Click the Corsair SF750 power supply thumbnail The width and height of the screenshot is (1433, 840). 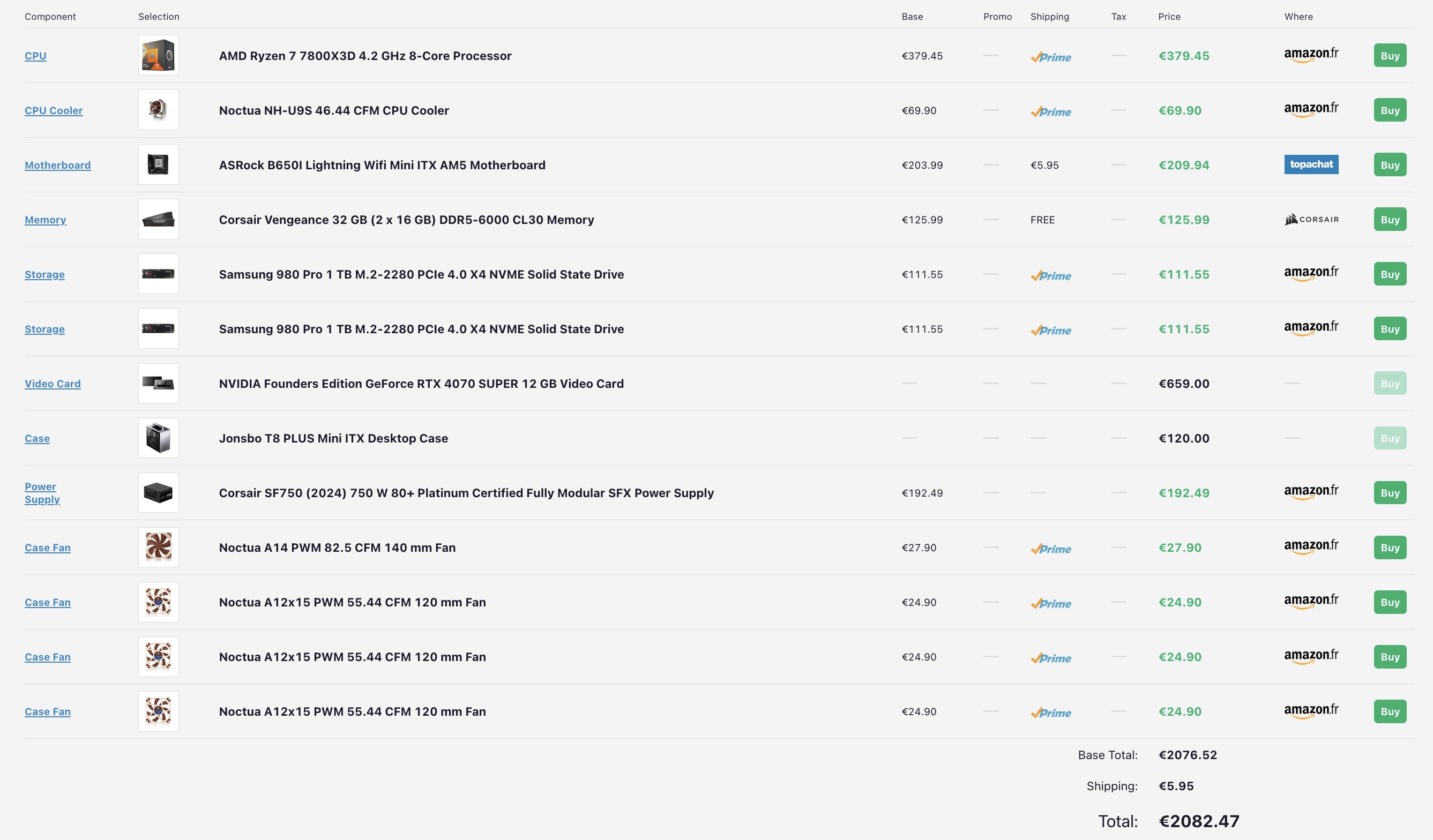coord(158,493)
